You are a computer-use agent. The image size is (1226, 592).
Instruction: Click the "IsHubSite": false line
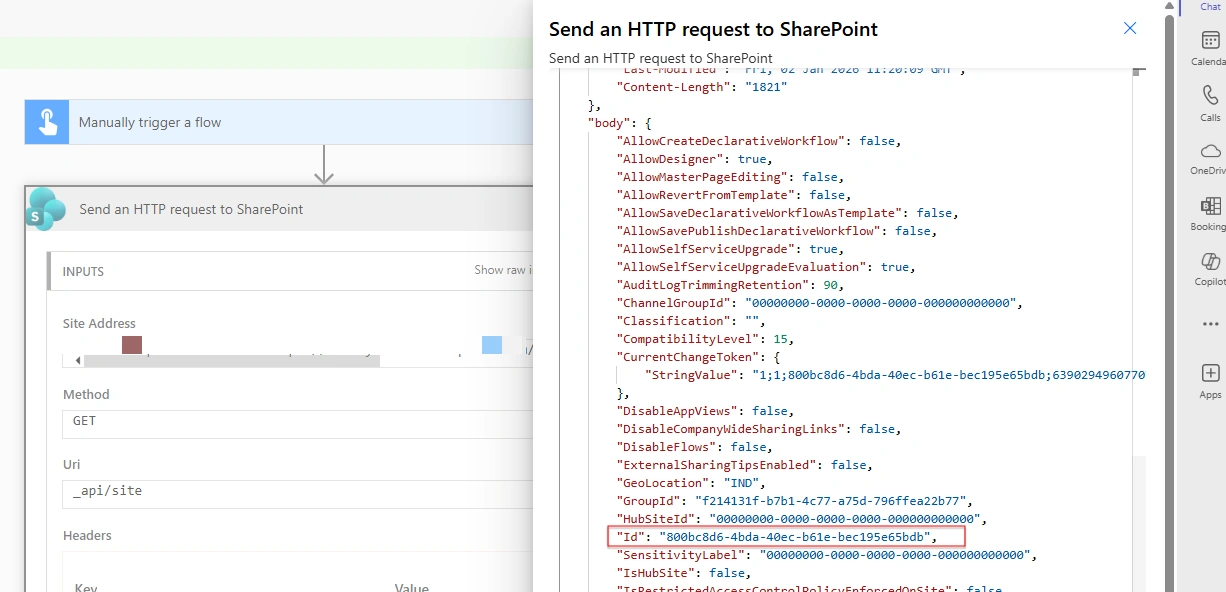(x=685, y=573)
